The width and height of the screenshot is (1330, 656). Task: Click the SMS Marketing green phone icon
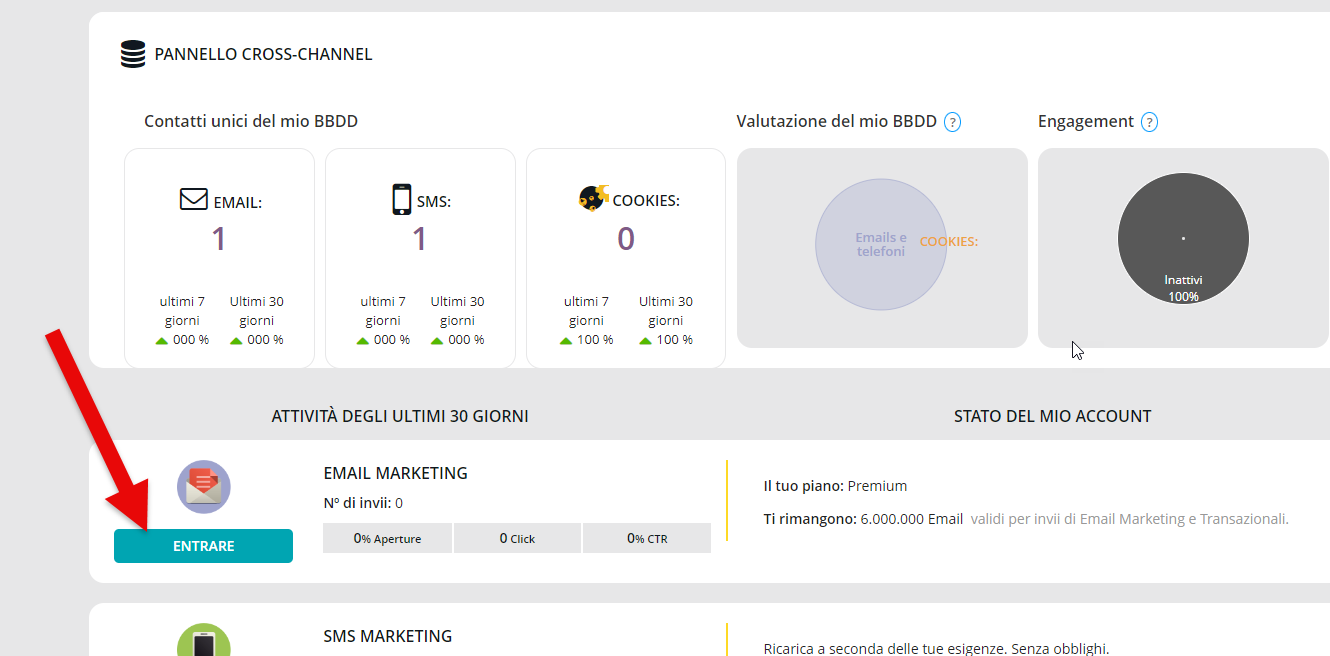pyautogui.click(x=204, y=642)
